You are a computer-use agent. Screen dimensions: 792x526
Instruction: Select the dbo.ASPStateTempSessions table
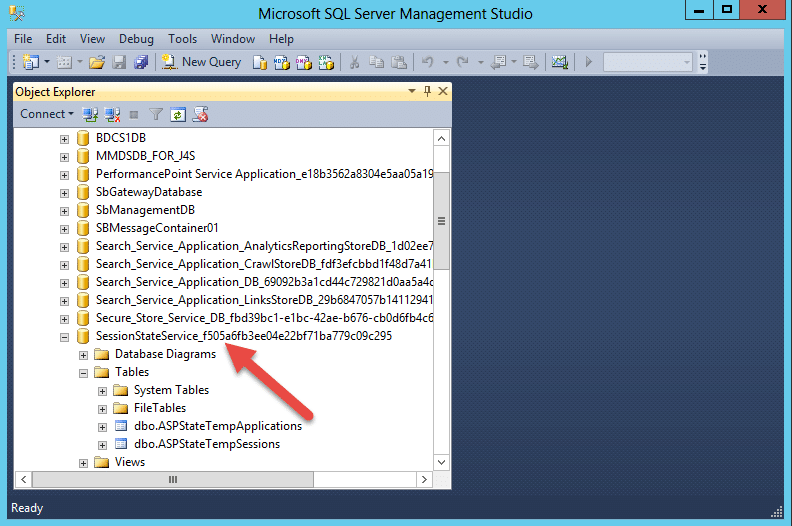click(x=207, y=444)
